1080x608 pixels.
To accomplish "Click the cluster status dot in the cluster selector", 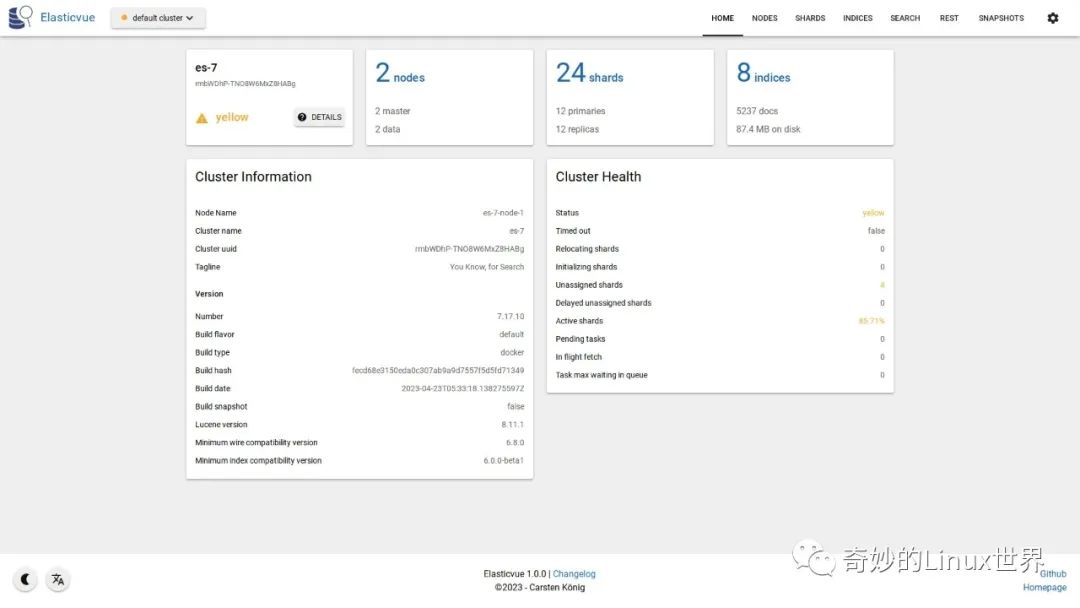I will pos(125,17).
